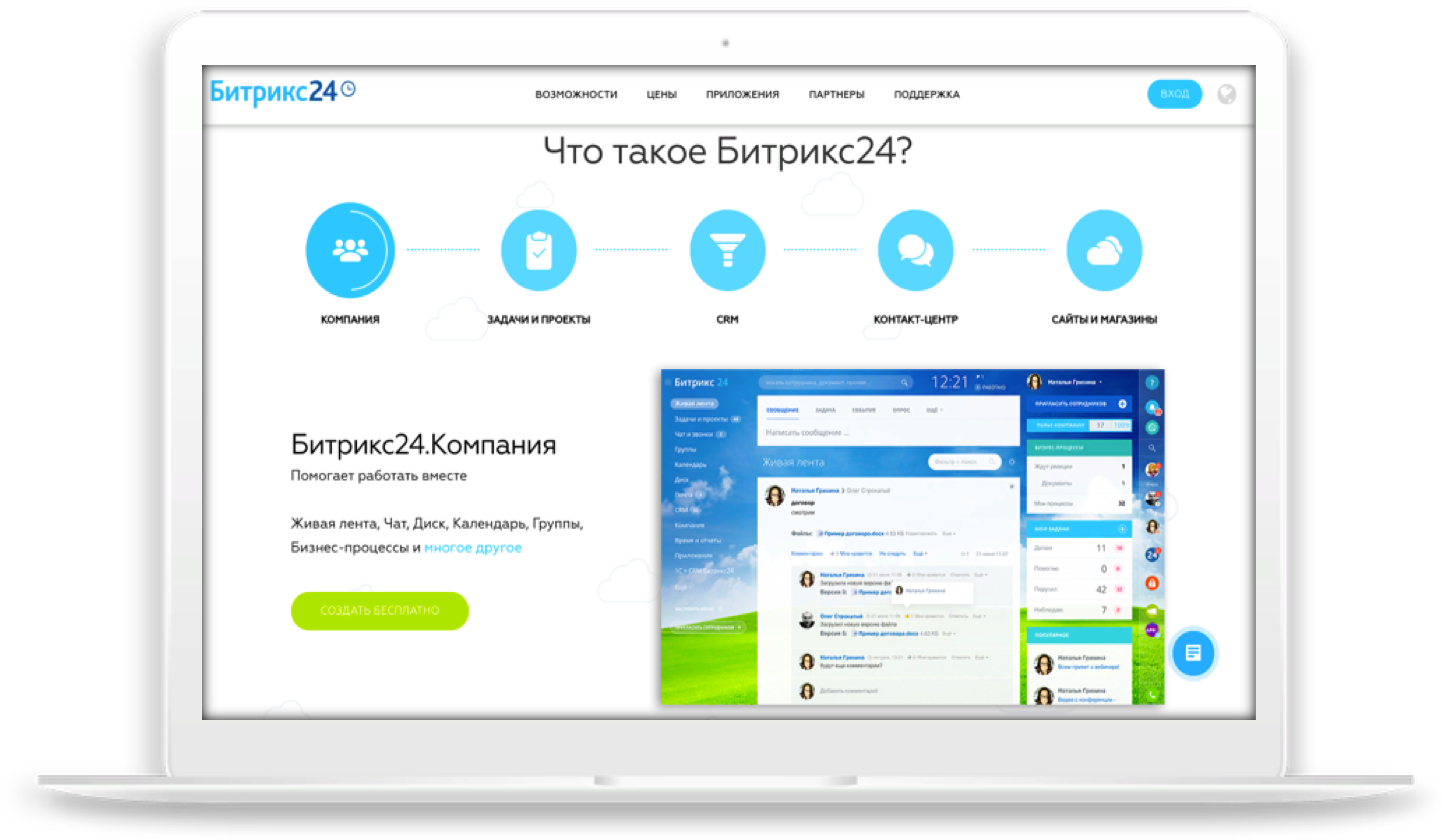Open the Приложения menu item
Viewport: 1442px width, 840px height.
tap(742, 95)
